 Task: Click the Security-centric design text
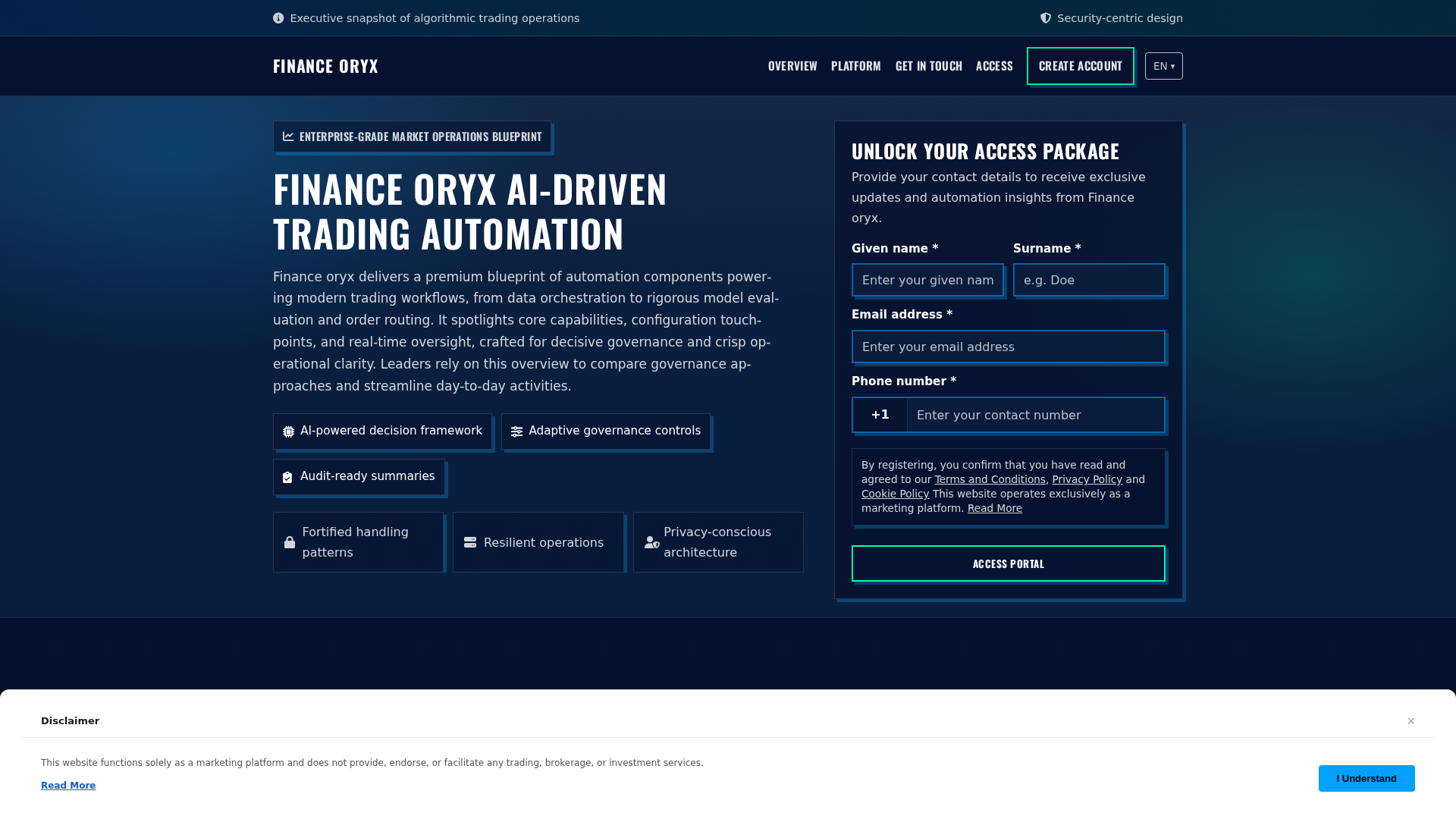click(1120, 18)
